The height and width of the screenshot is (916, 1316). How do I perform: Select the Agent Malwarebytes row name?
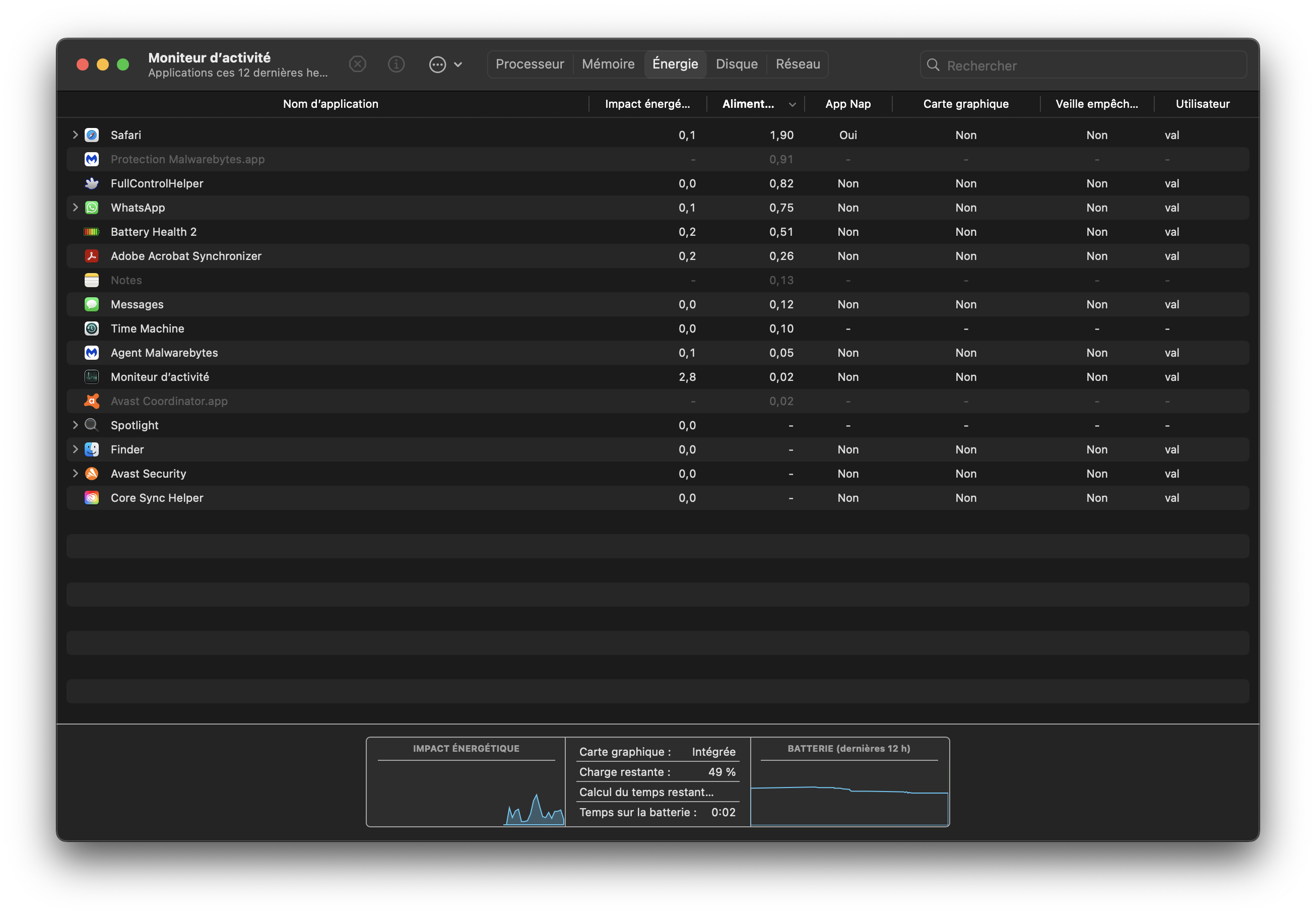164,353
